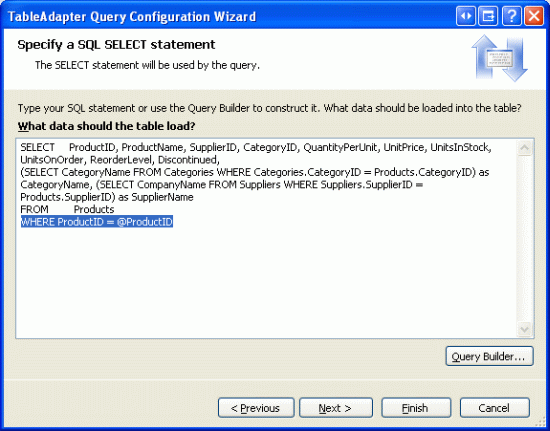Click the 'What data should the table load?' label

click(106, 126)
